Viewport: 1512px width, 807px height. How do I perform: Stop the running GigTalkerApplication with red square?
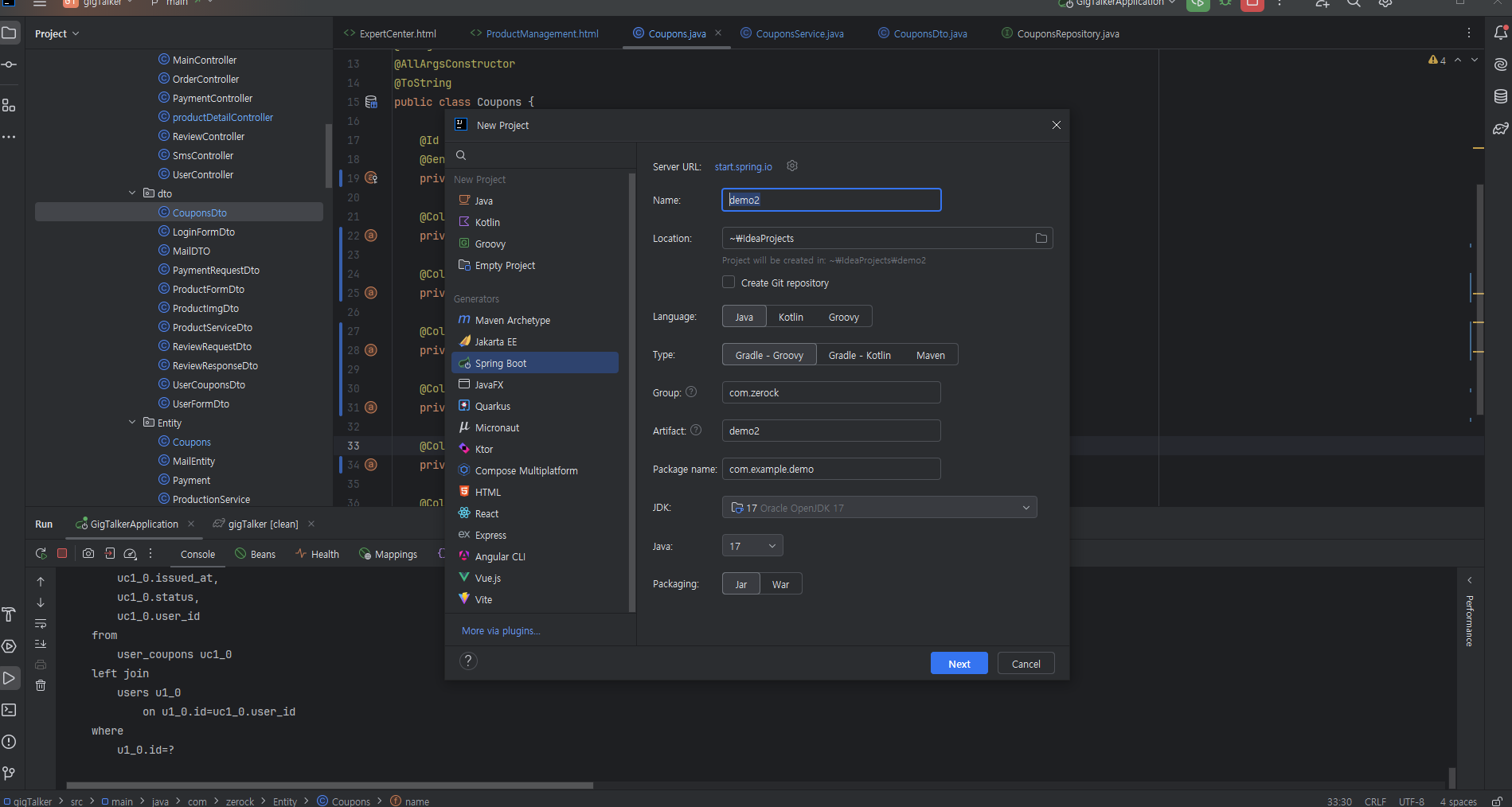[x=62, y=553]
